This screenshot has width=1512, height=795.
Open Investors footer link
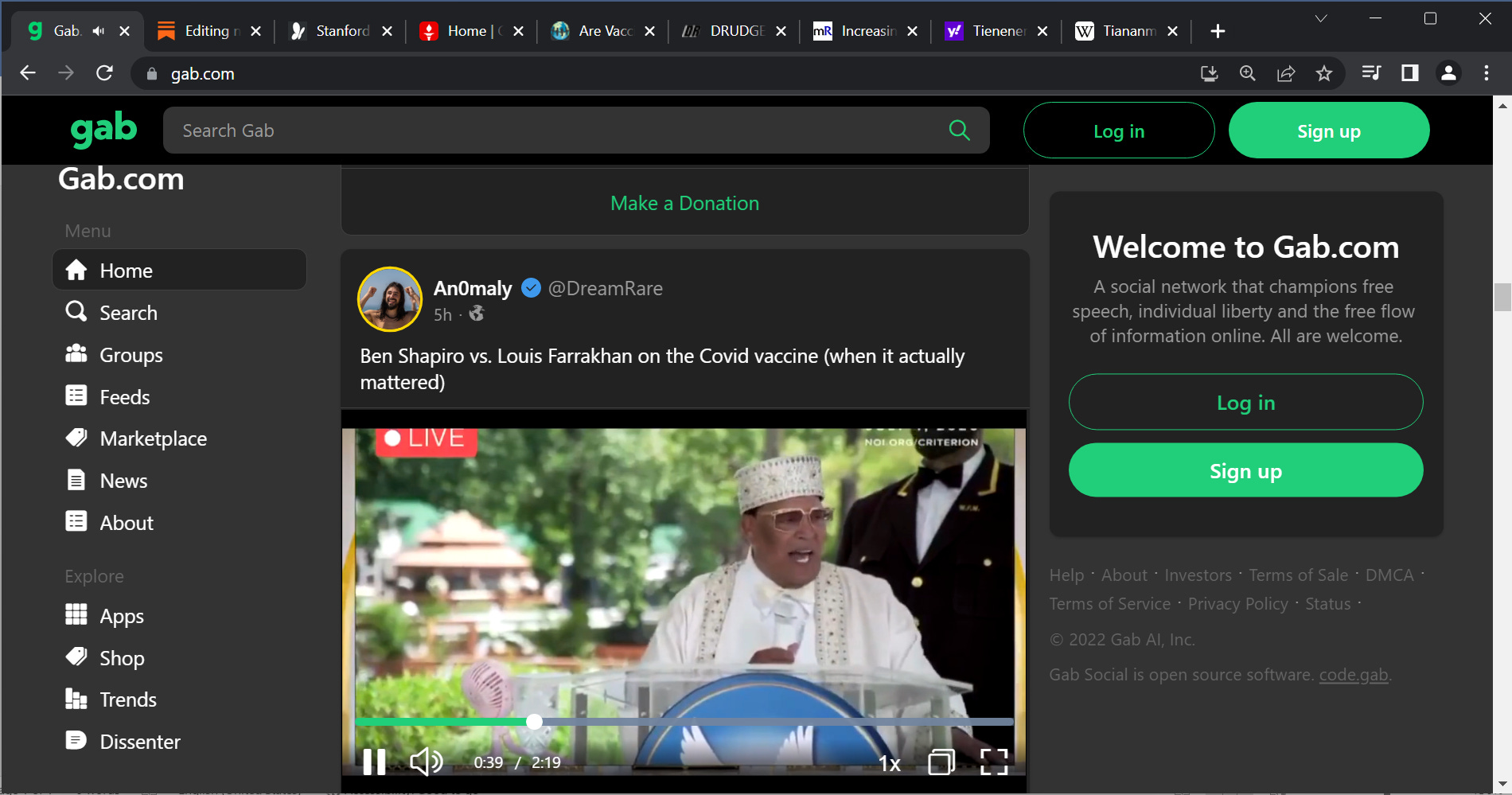(1198, 575)
